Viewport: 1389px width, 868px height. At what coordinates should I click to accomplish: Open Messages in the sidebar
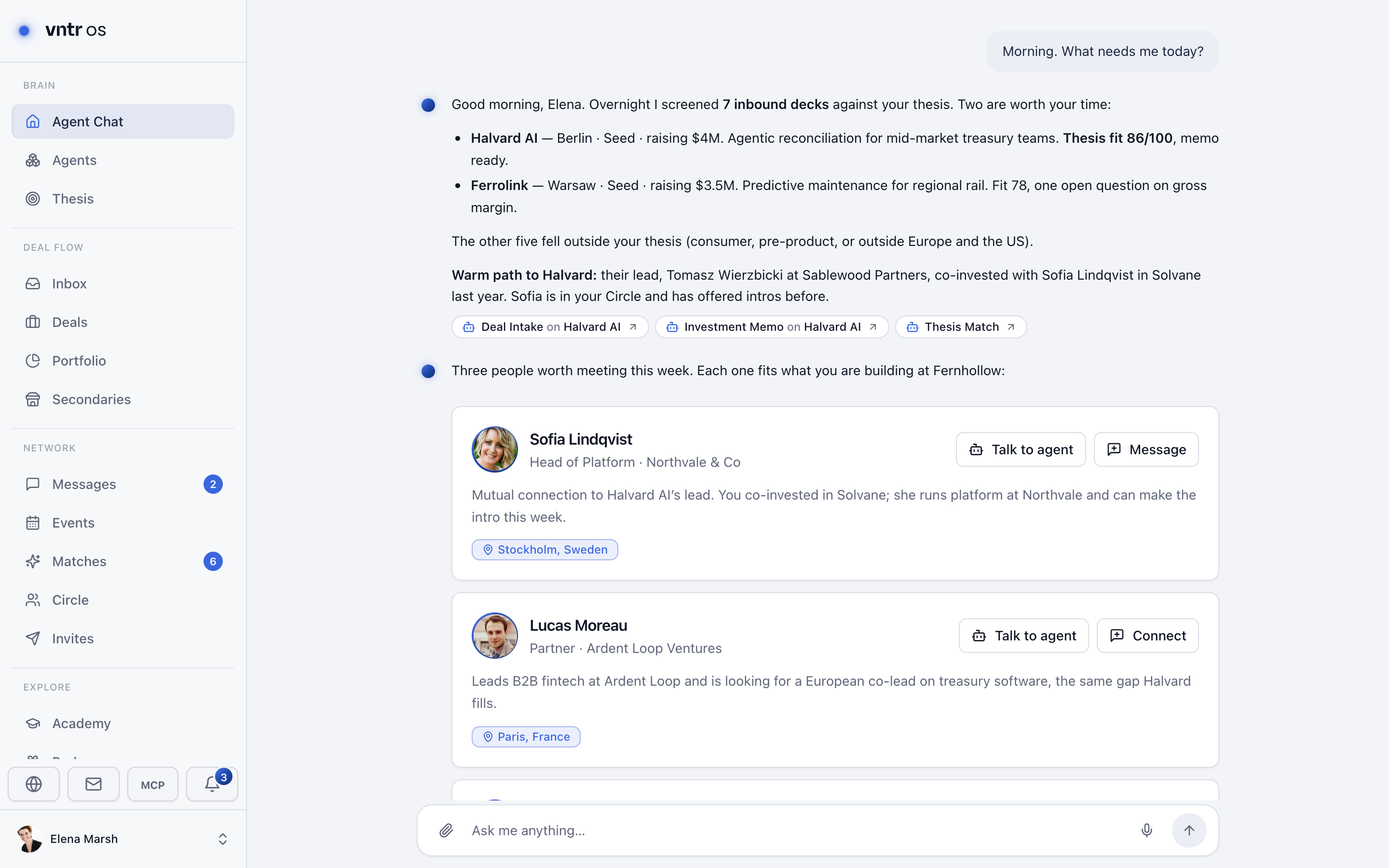123,484
